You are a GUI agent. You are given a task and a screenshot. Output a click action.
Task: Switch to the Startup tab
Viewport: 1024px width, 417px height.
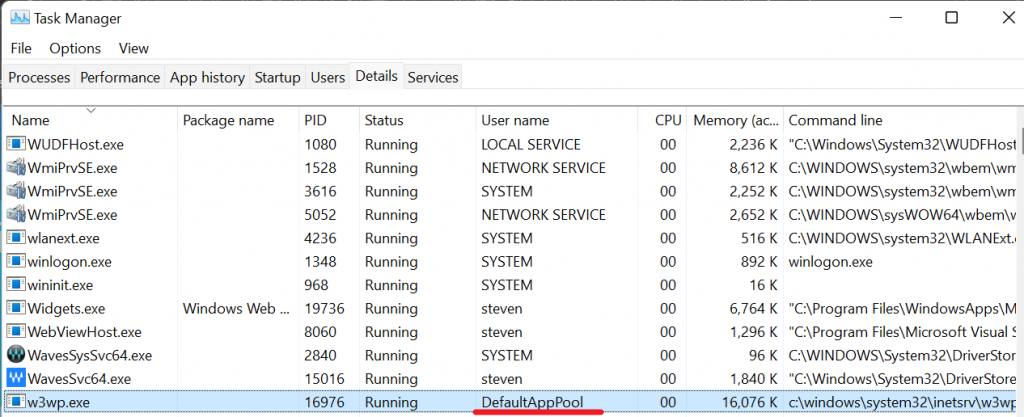coord(278,77)
